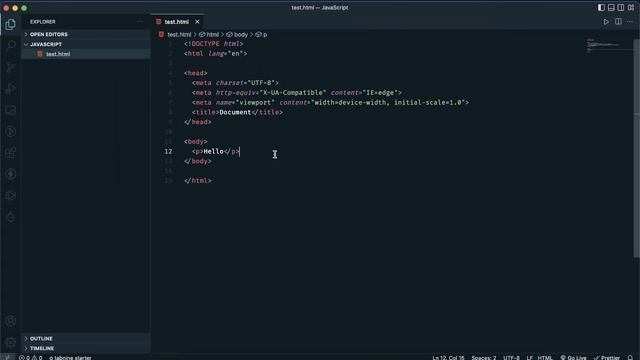Click the word Hello in paragraph
This screenshot has width=640, height=360.
point(213,151)
